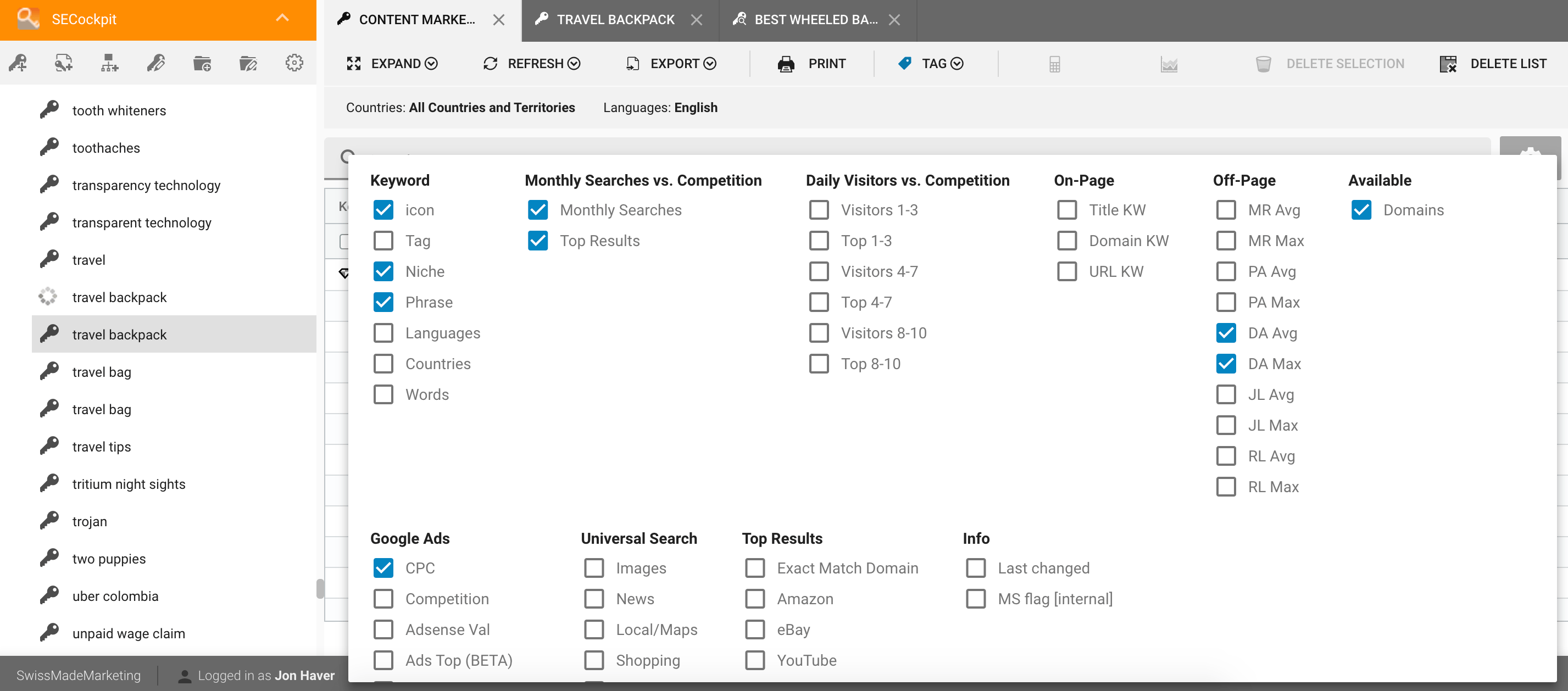Expand the SECockpit sidebar panel
The height and width of the screenshot is (691, 1568).
coord(283,19)
